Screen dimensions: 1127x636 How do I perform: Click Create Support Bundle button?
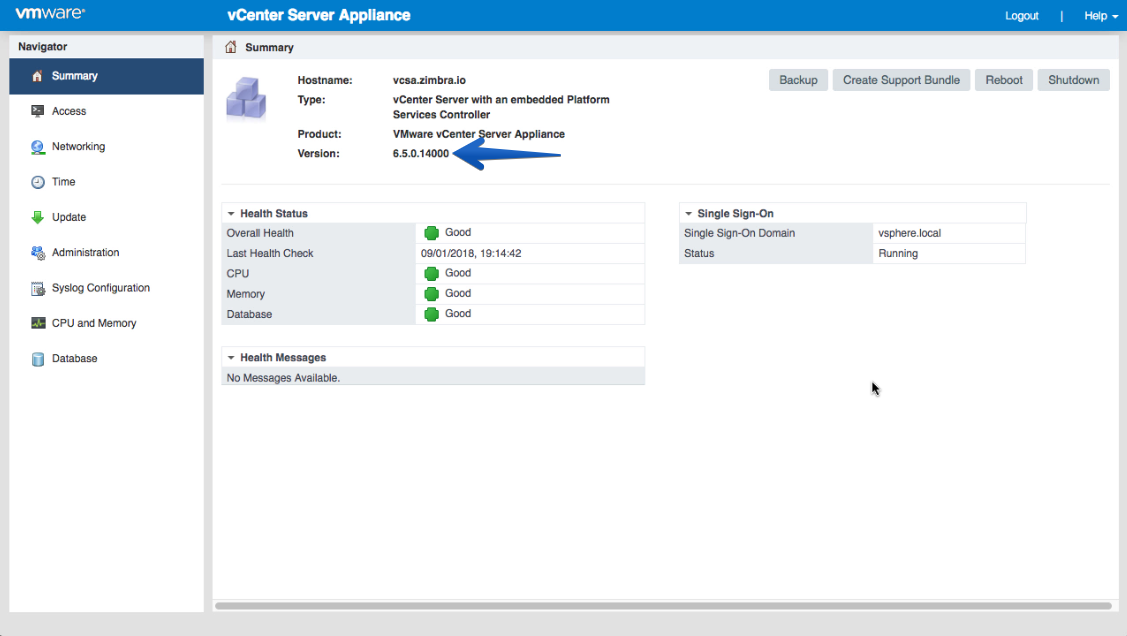(x=901, y=80)
